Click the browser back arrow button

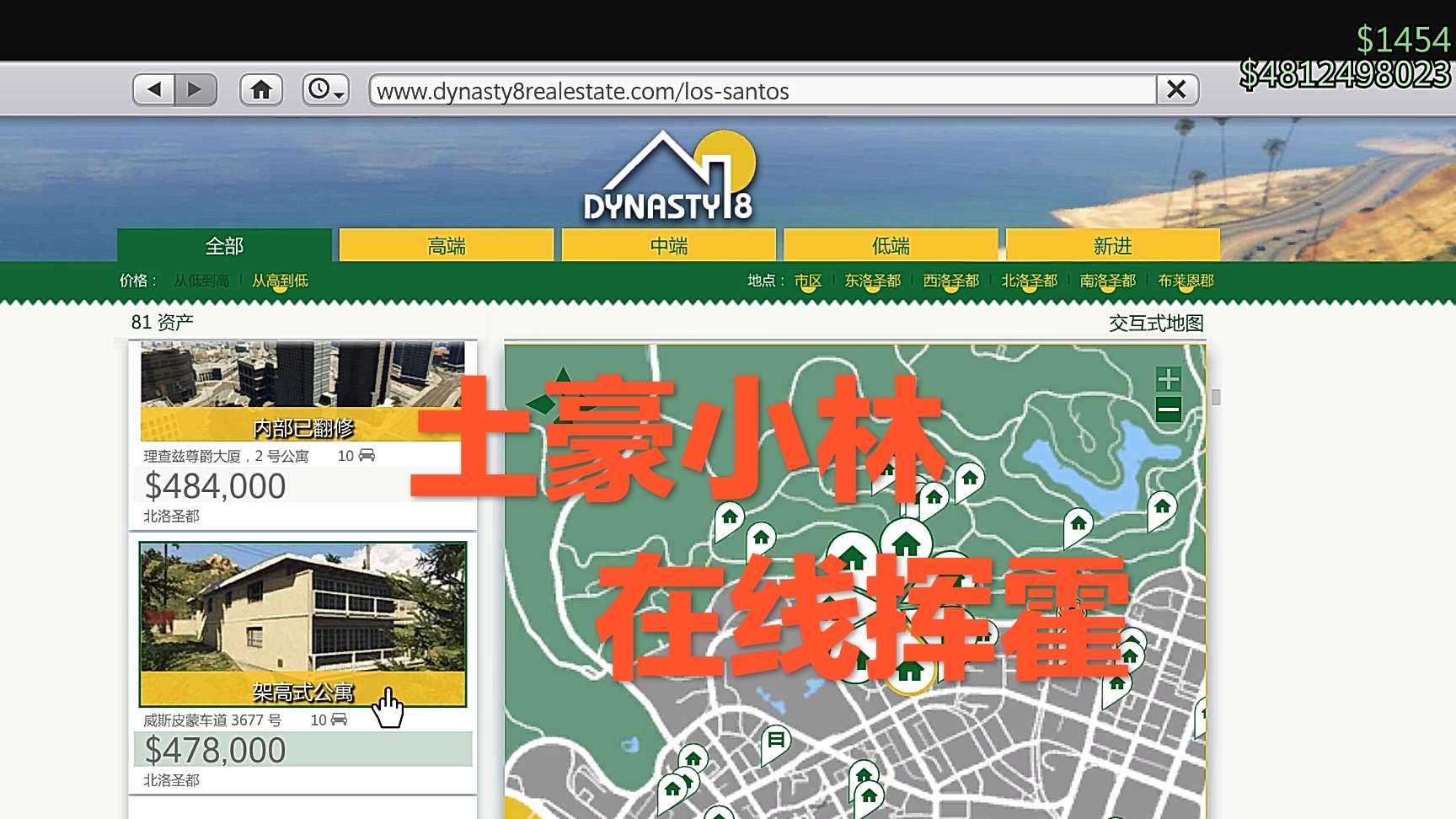tap(154, 89)
